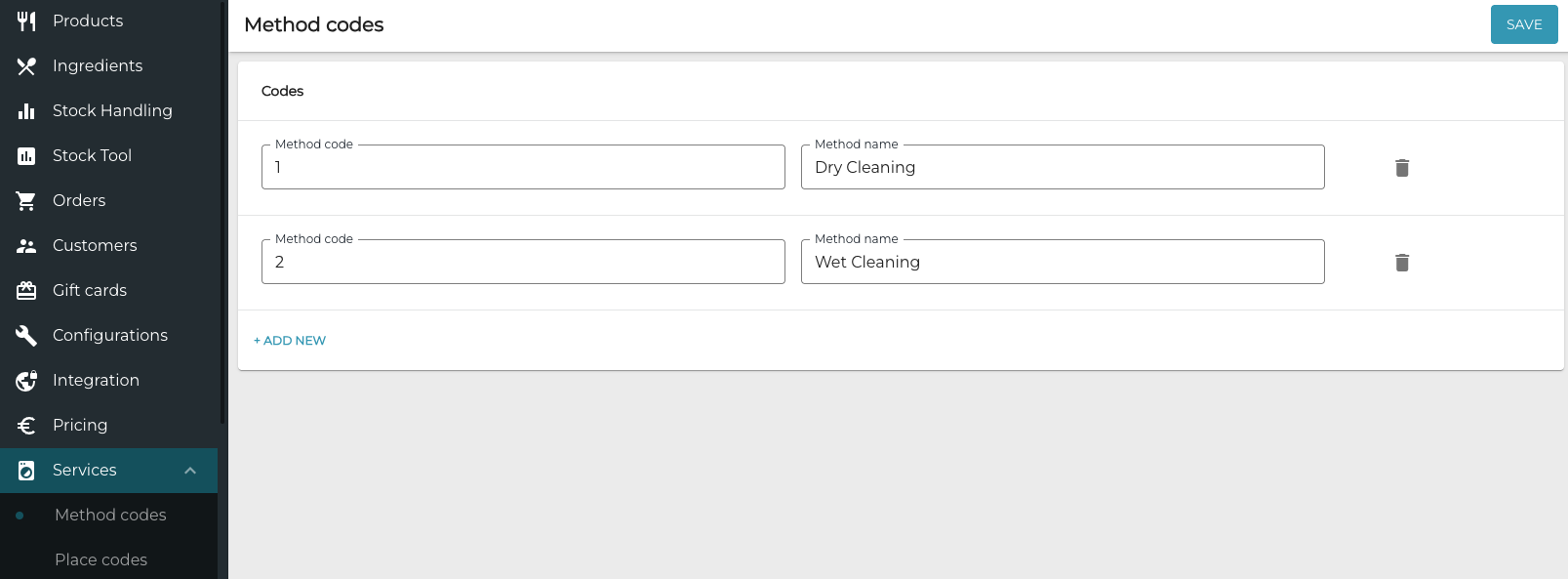Click the Method codes page heading
Screen dimensions: 1568x579
(313, 24)
